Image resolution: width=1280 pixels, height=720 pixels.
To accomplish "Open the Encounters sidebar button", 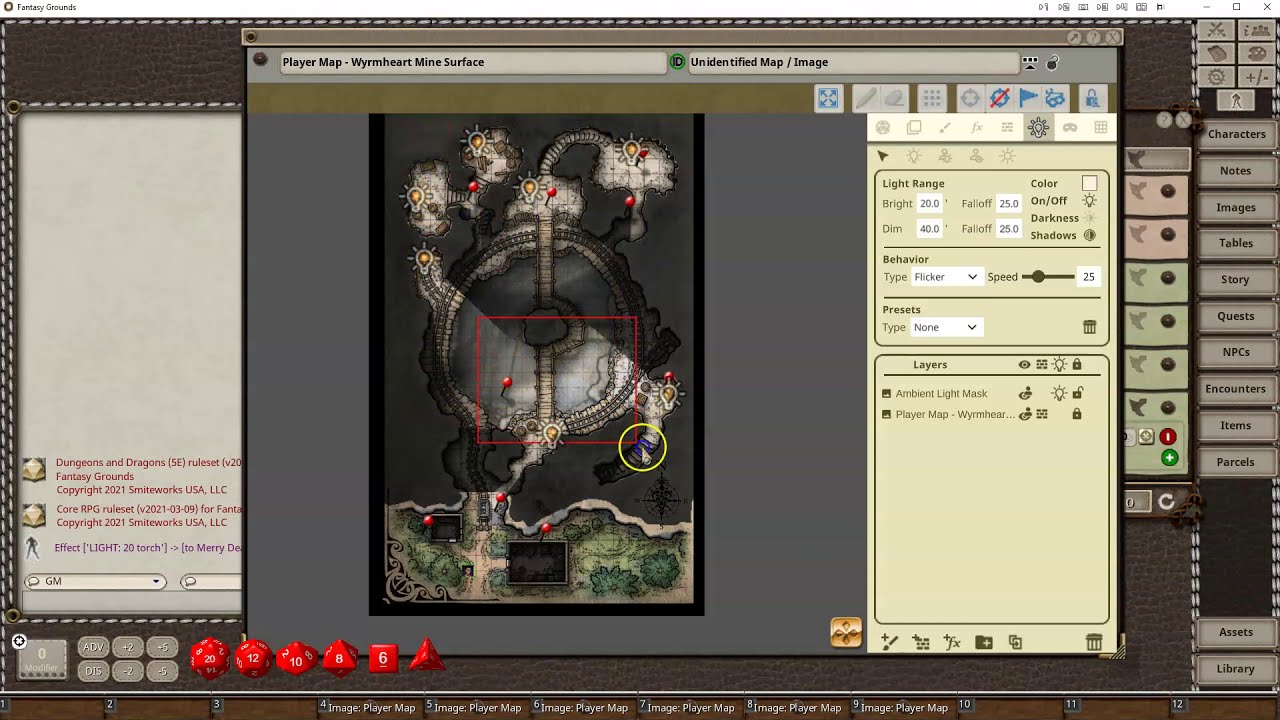I will click(1236, 389).
